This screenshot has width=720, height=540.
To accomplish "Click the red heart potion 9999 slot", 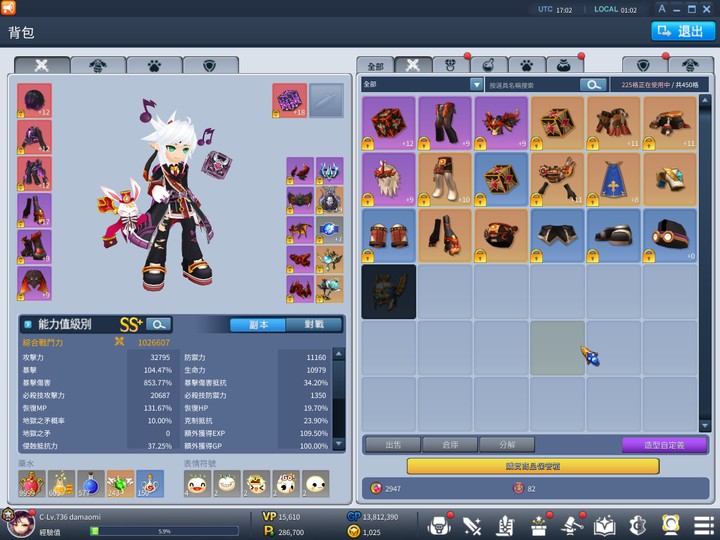I will click(32, 484).
